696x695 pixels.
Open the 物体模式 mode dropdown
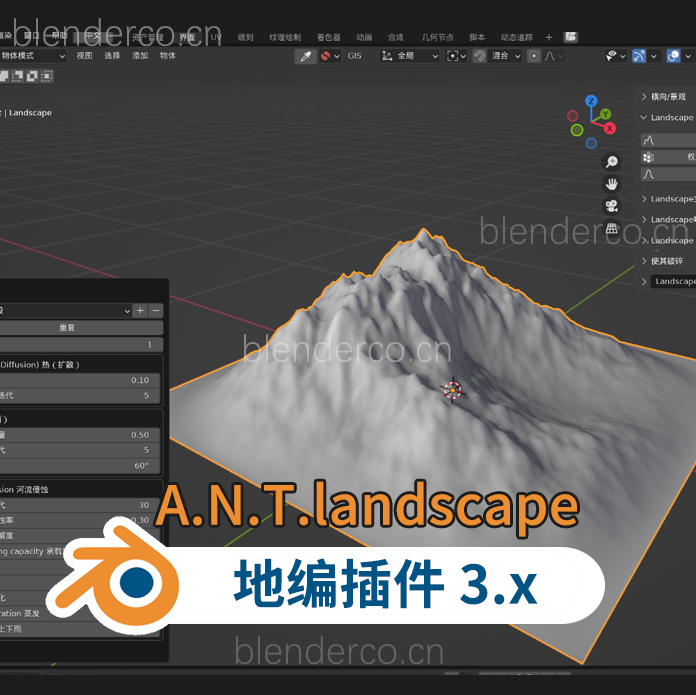pos(32,56)
